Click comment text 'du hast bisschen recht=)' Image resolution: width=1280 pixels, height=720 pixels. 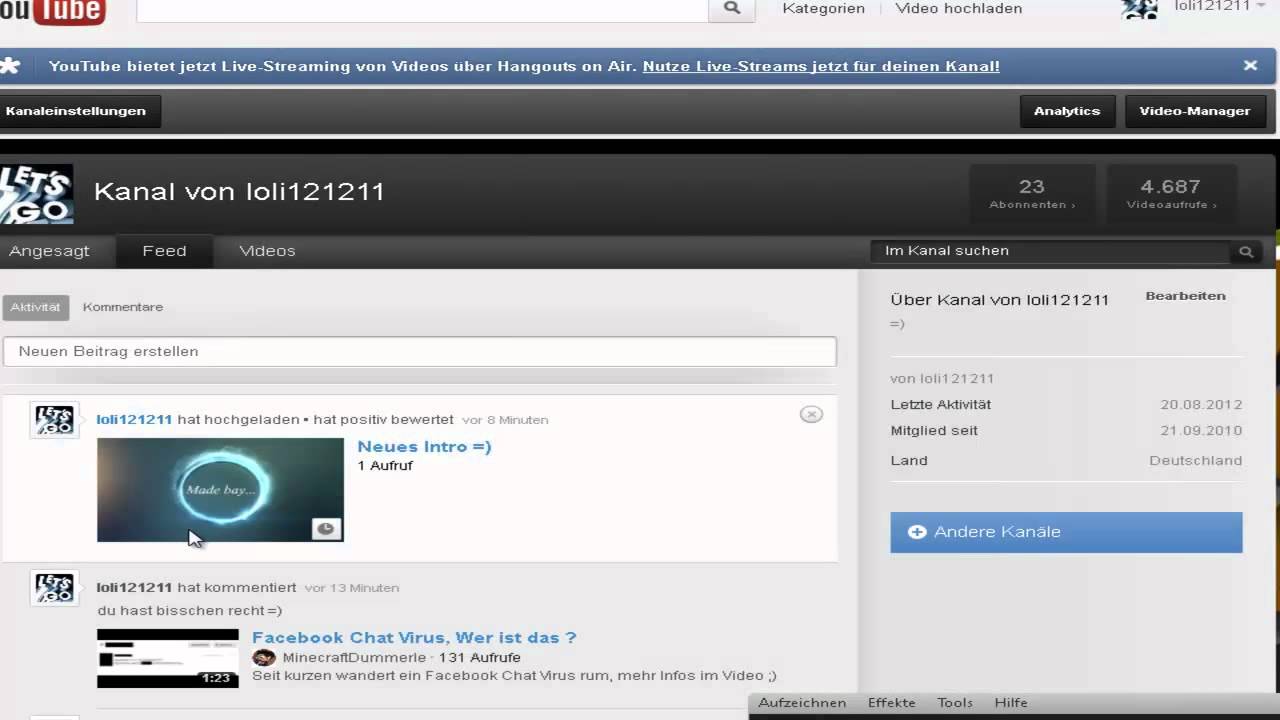190,611
